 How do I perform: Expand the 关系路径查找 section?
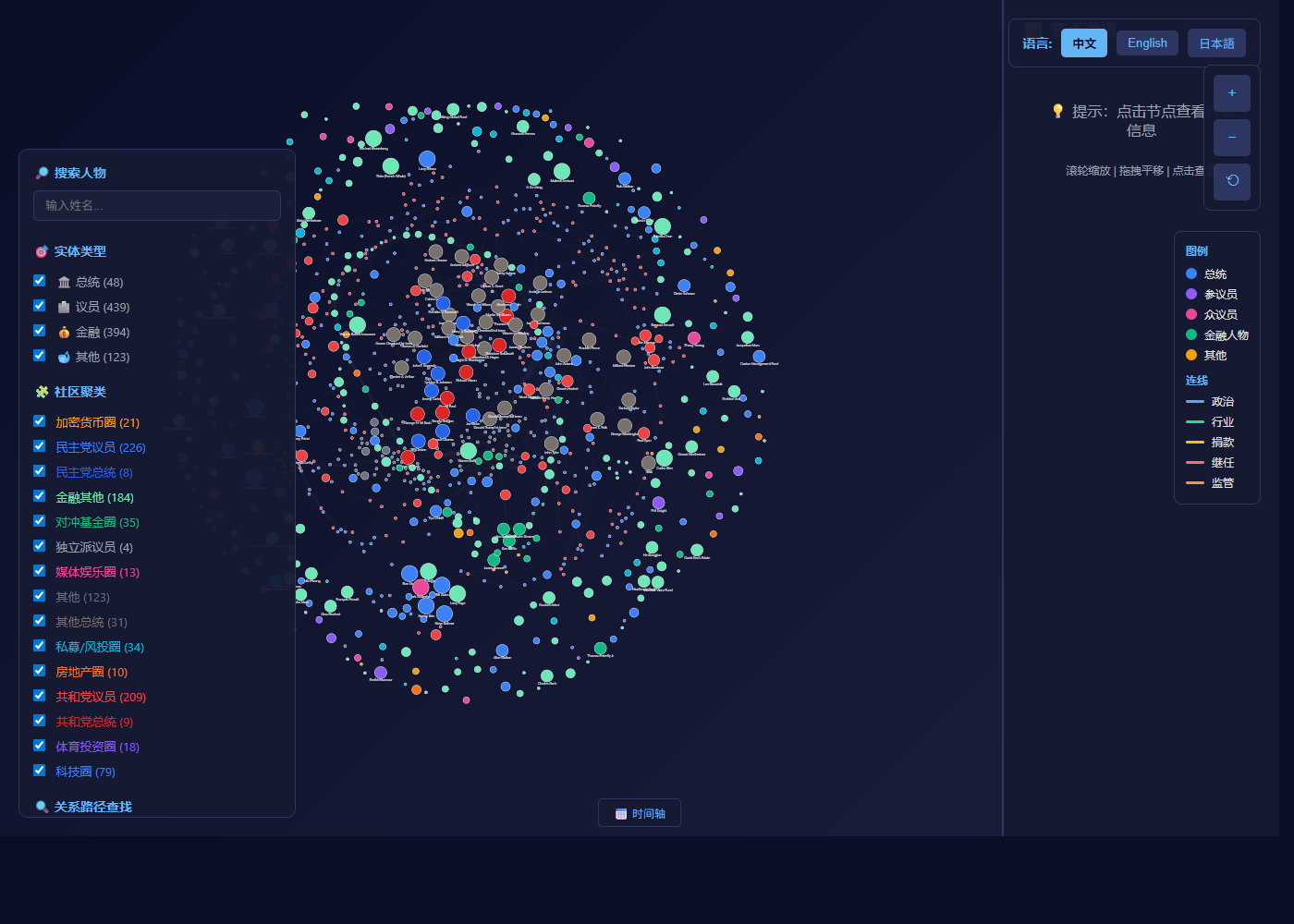(x=92, y=807)
